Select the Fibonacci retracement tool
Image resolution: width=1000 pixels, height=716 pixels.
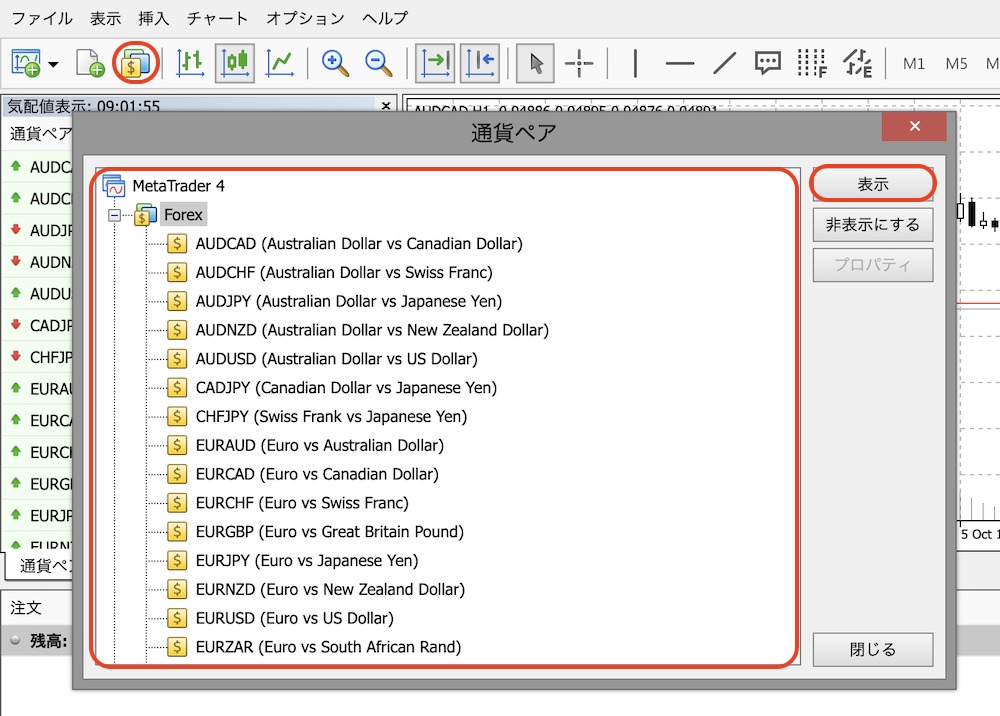812,63
